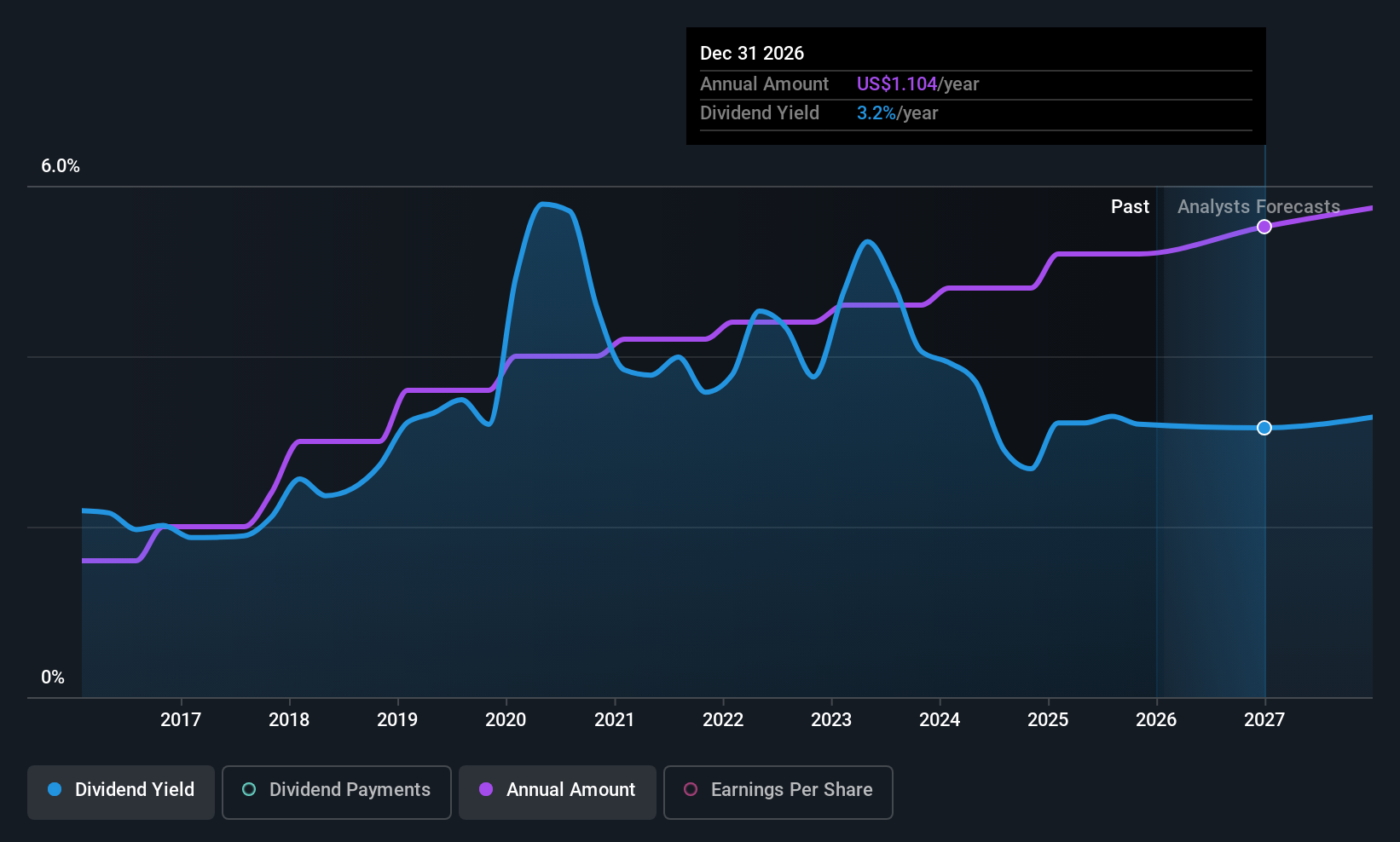Click the 2024 x-axis year label
Viewport: 1400px width, 842px height.
[940, 720]
